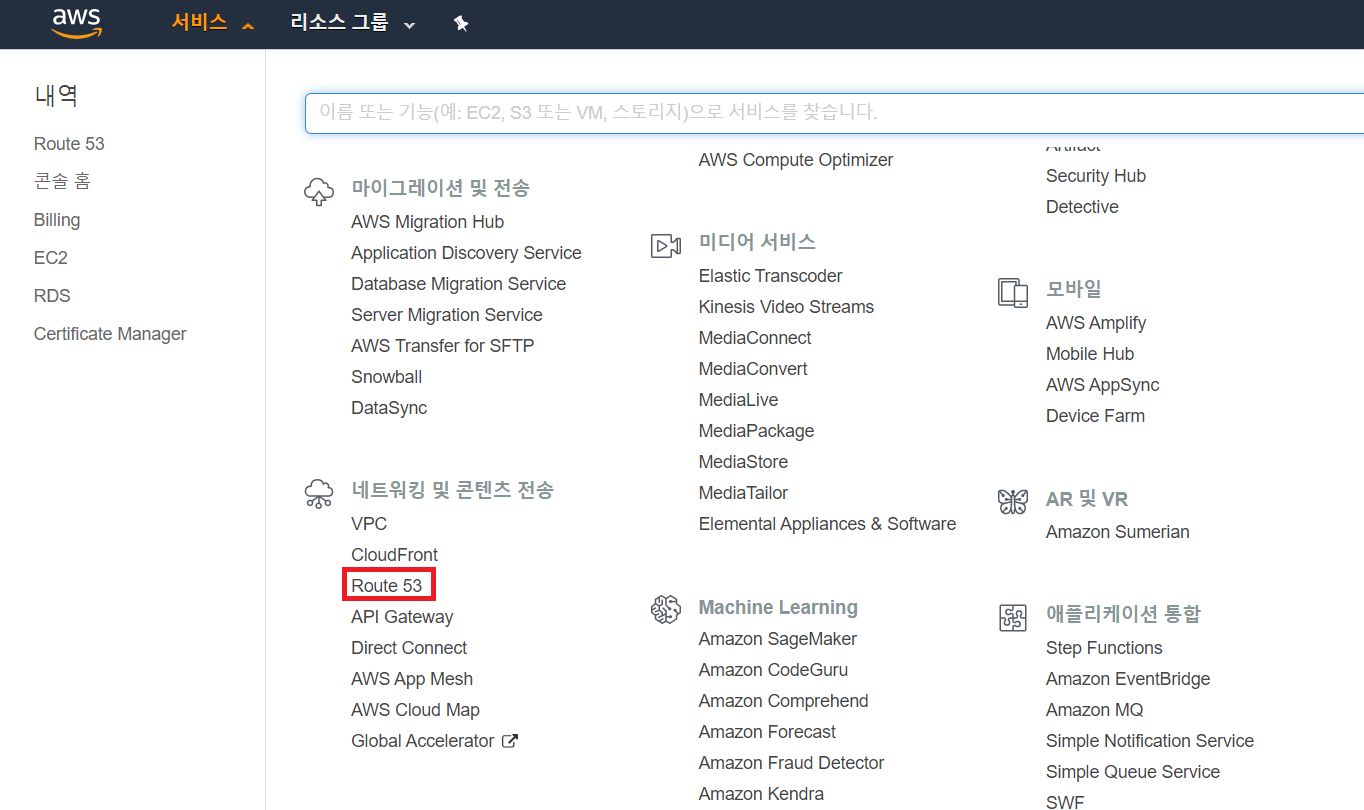This screenshot has height=810, width=1364.
Task: Open Snowball service
Action: pos(386,377)
